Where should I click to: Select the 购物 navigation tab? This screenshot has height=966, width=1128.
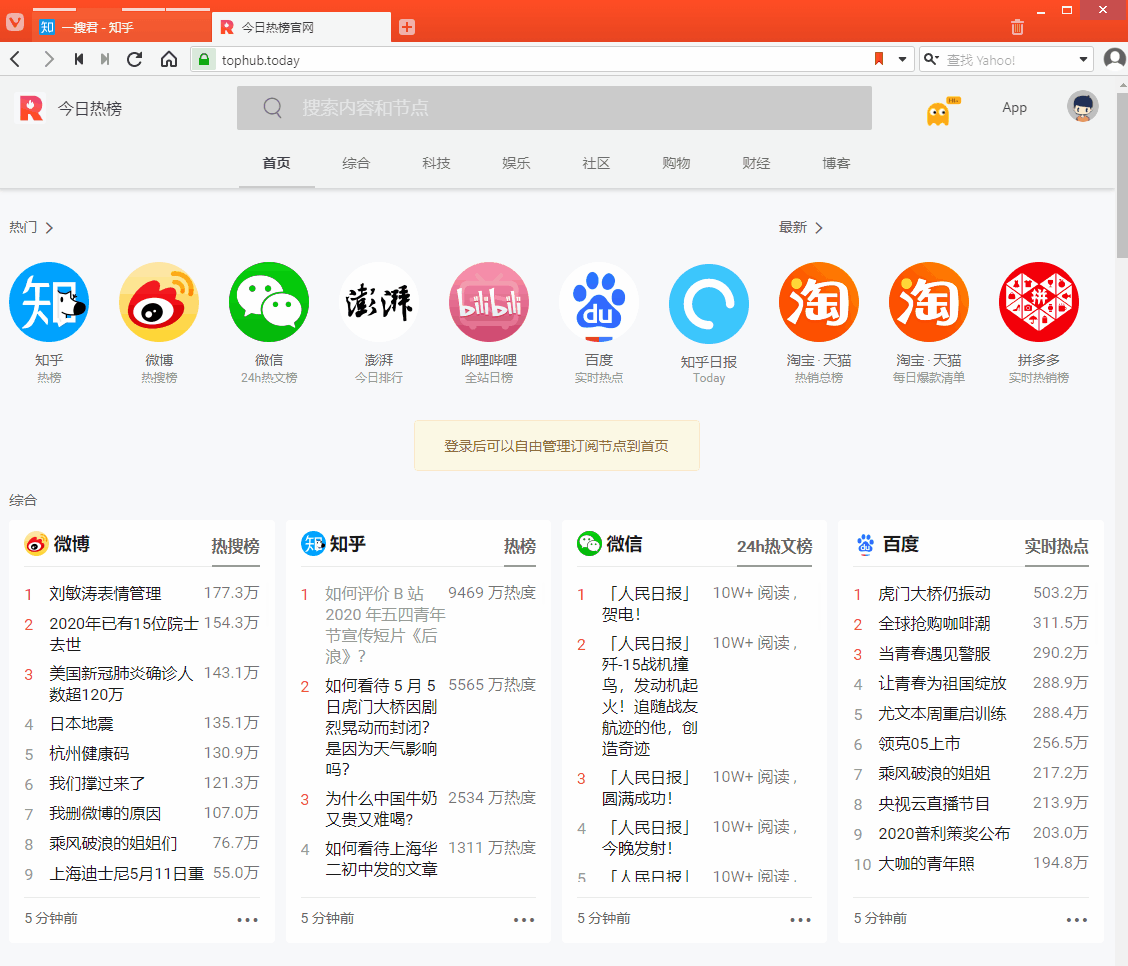pos(676,163)
